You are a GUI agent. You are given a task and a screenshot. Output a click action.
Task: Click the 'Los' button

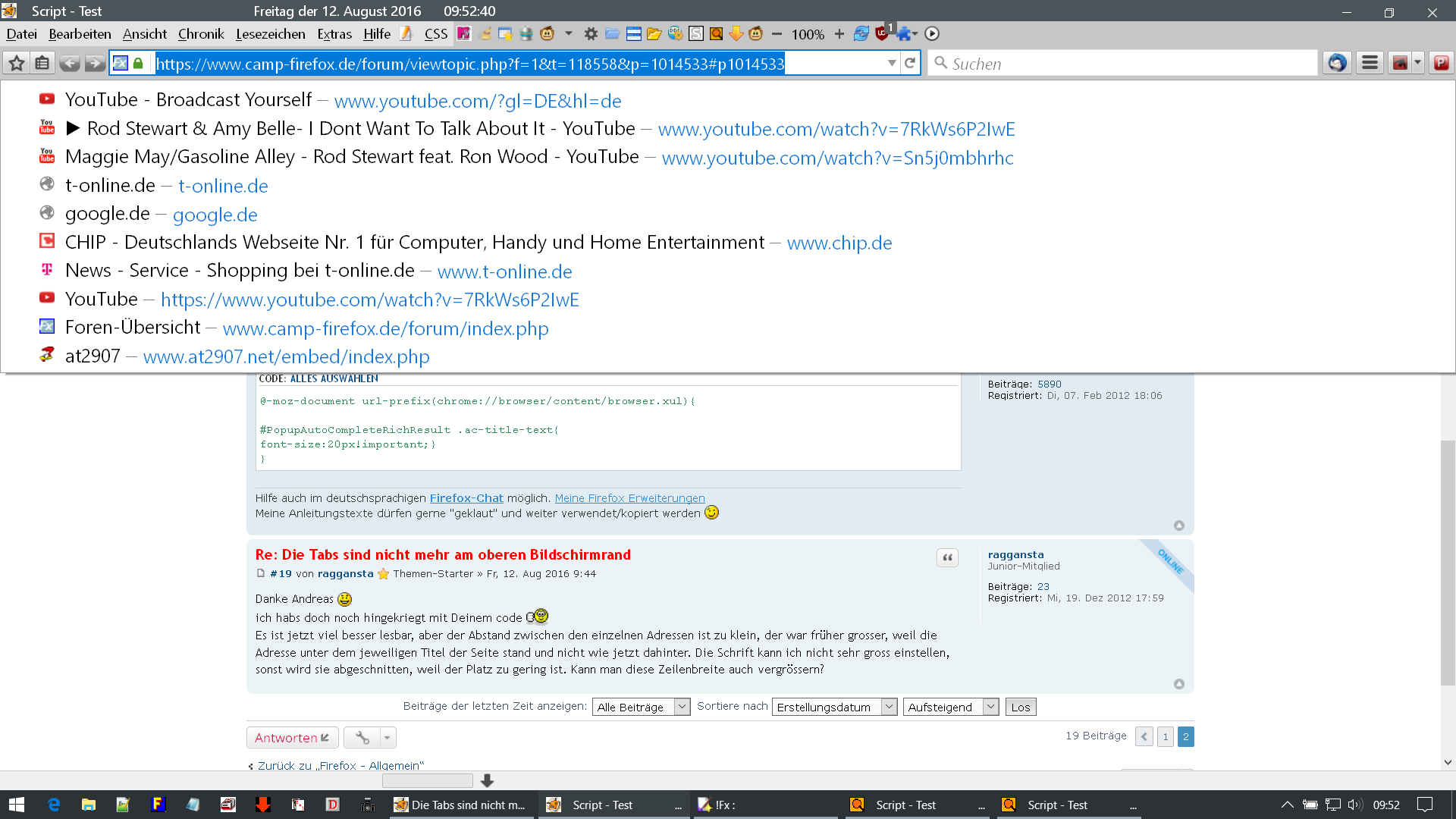(x=1021, y=707)
